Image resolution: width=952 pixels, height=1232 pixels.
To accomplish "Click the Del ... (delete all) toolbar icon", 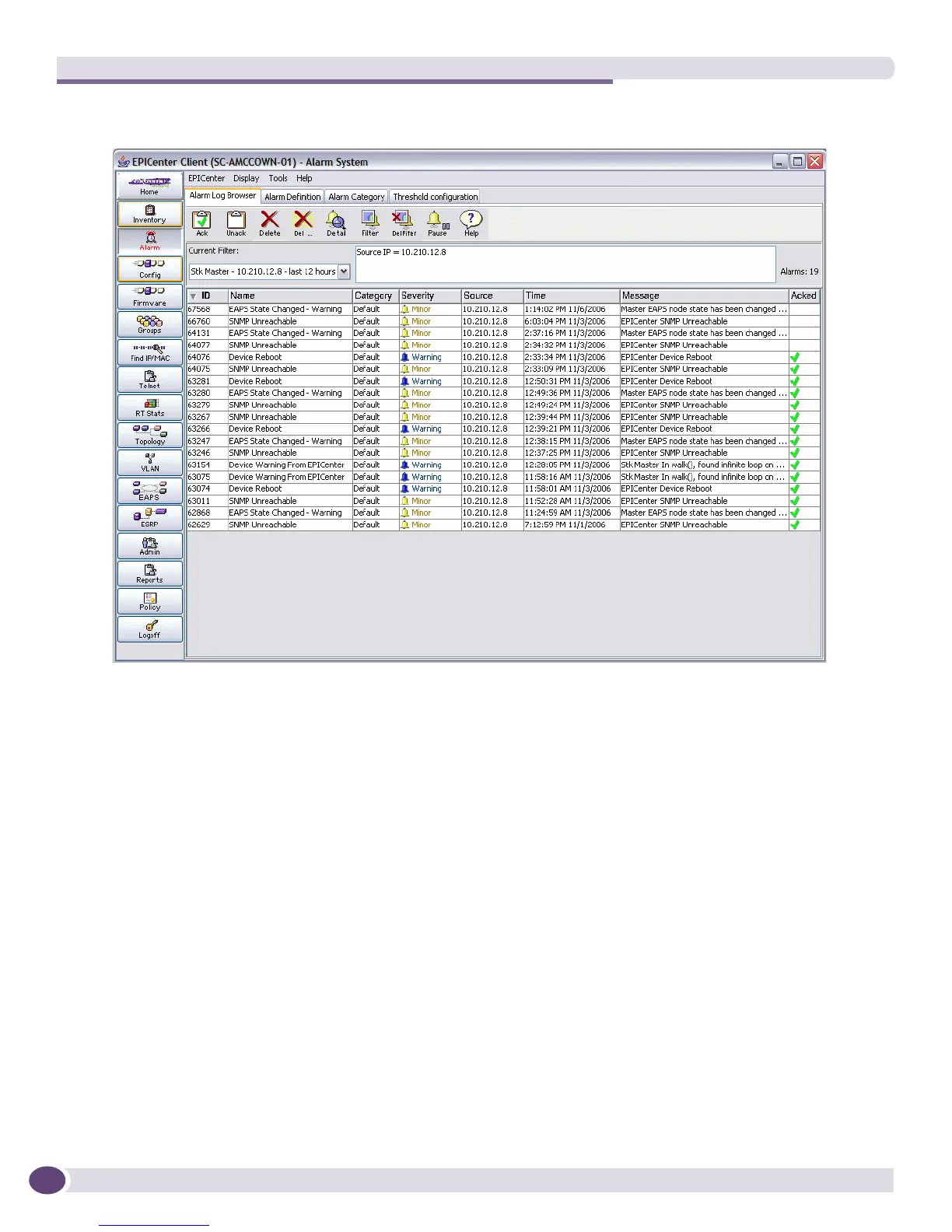I will pos(303,223).
